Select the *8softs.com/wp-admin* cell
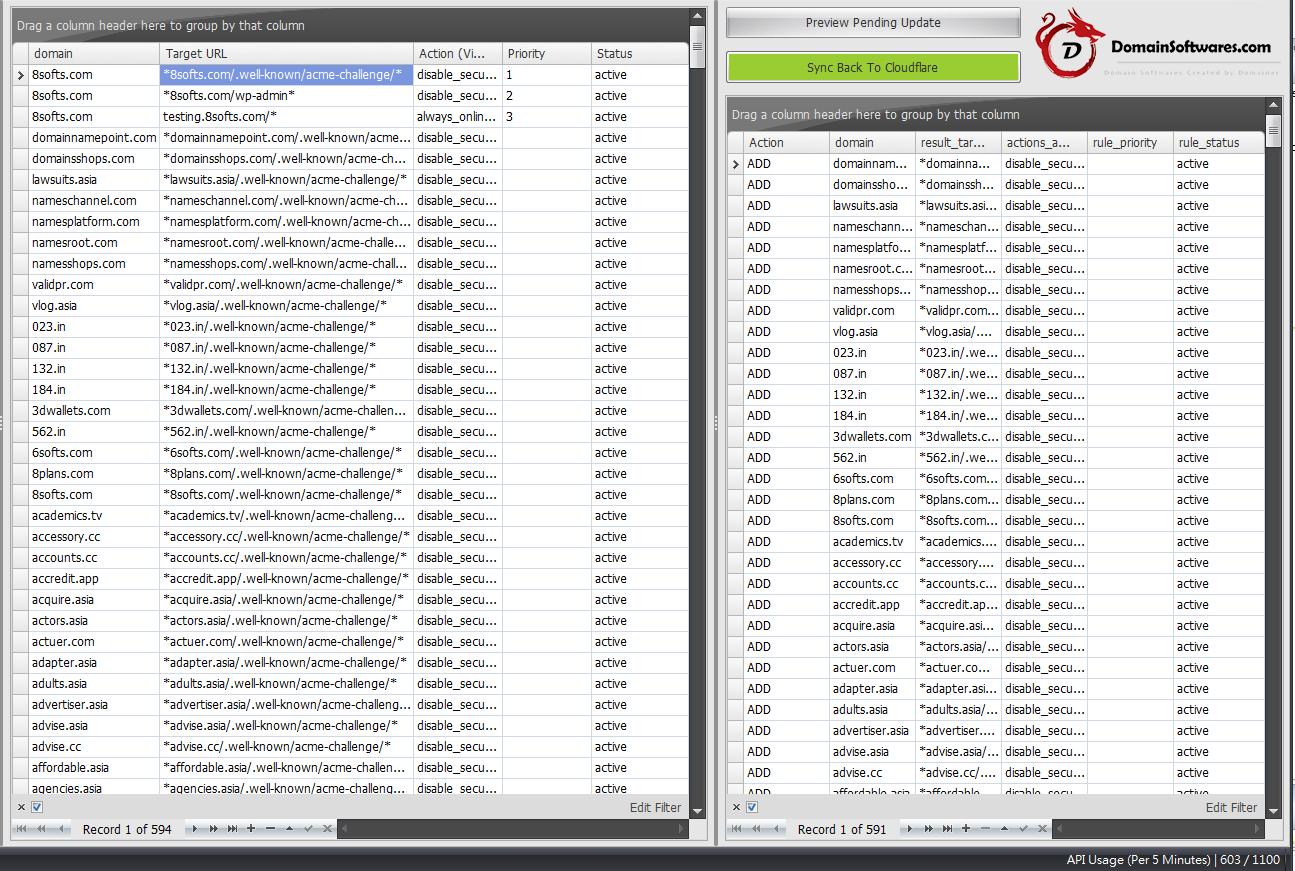1295x871 pixels. 286,95
